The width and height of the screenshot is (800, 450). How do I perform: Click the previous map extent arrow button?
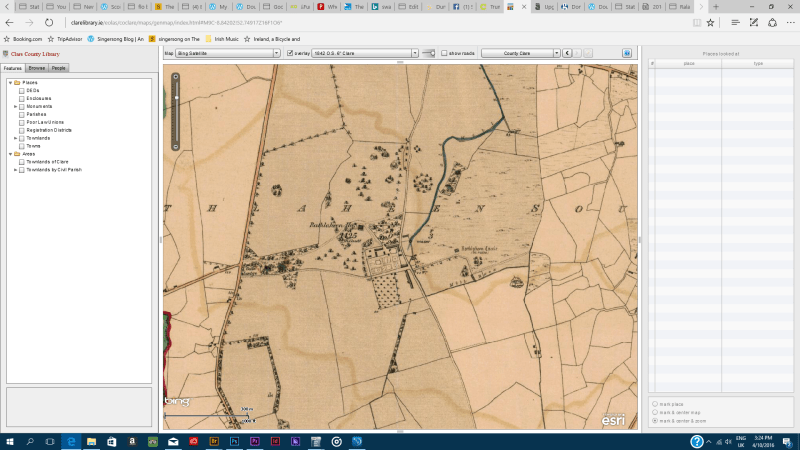[566, 52]
